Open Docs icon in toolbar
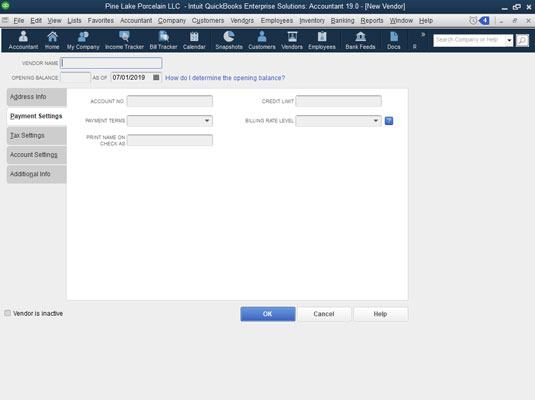The height and width of the screenshot is (400, 535). (x=394, y=40)
